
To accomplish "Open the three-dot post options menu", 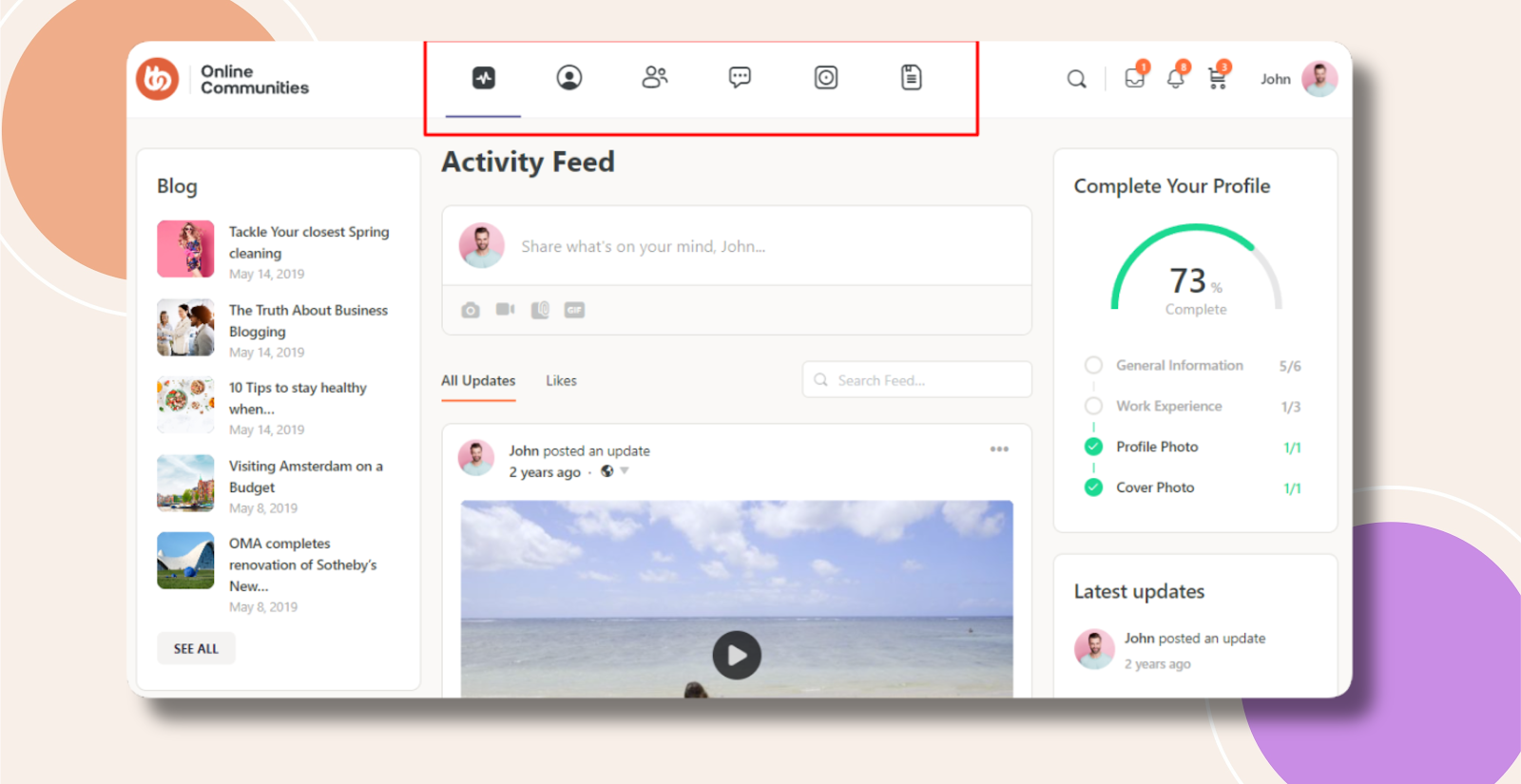I will click(x=999, y=449).
